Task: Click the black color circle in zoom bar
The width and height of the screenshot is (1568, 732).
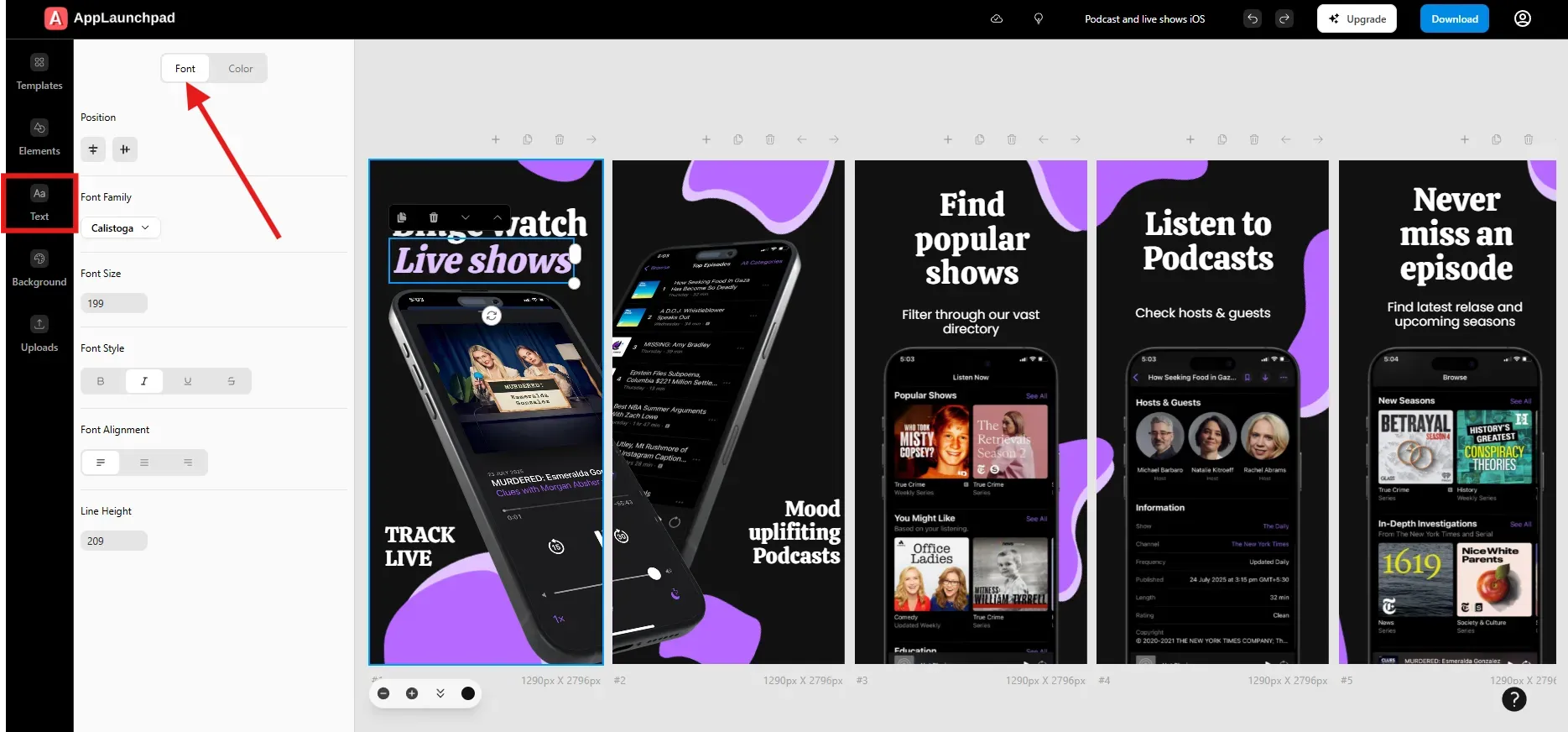Action: pyautogui.click(x=468, y=693)
